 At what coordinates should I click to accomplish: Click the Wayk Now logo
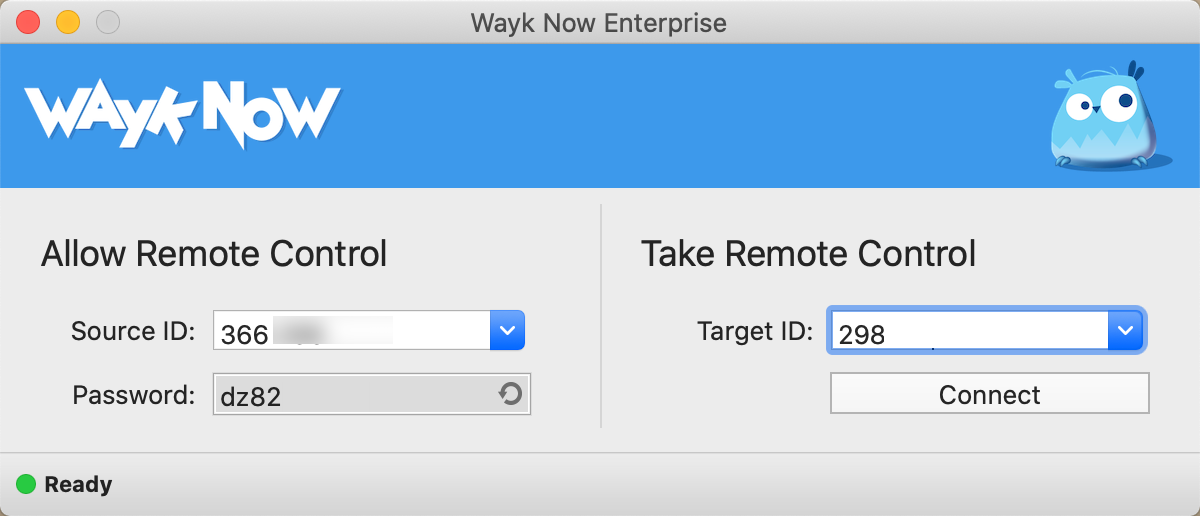pyautogui.click(x=182, y=113)
